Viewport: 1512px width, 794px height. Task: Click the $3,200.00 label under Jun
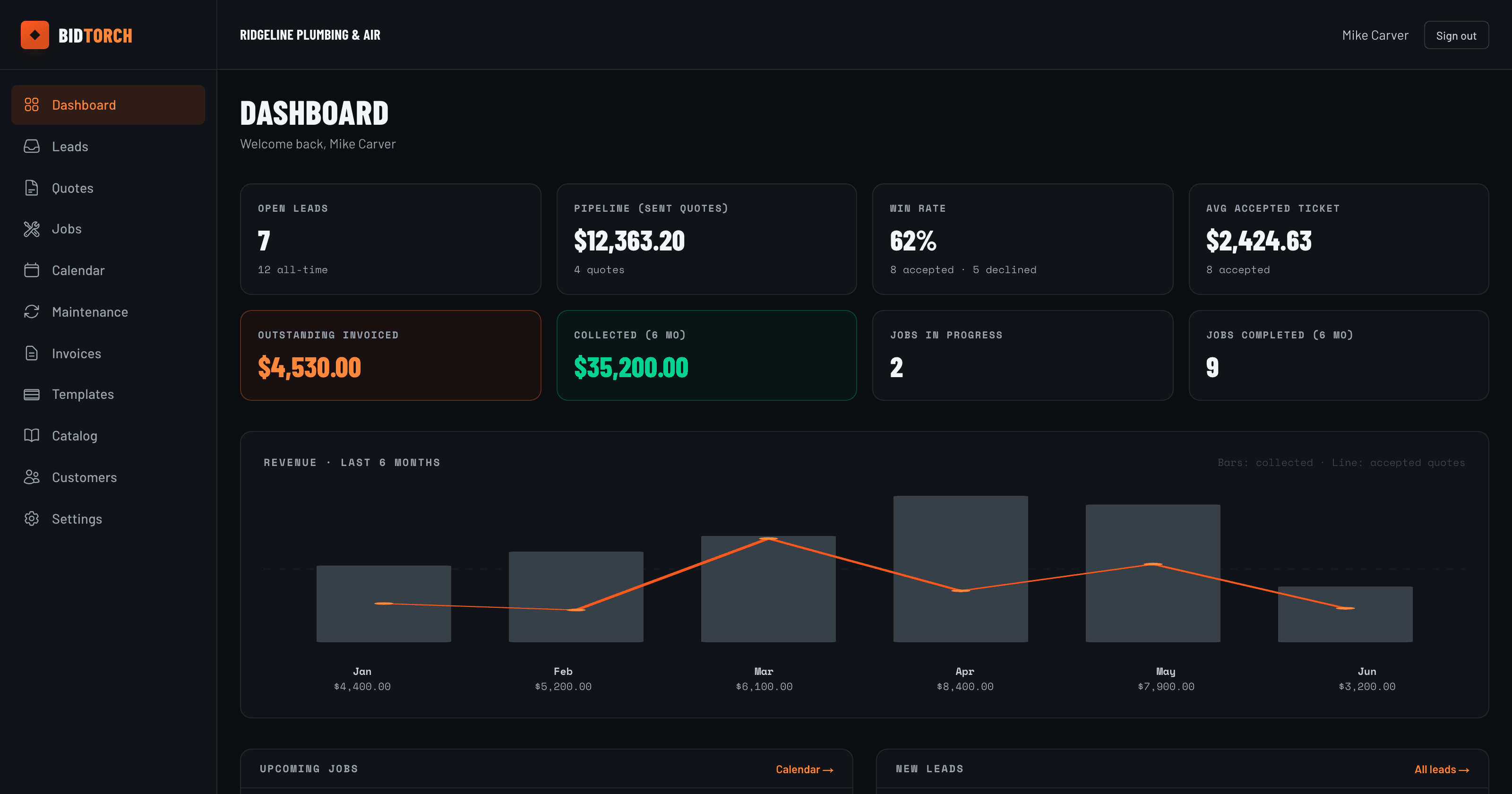tap(1367, 687)
